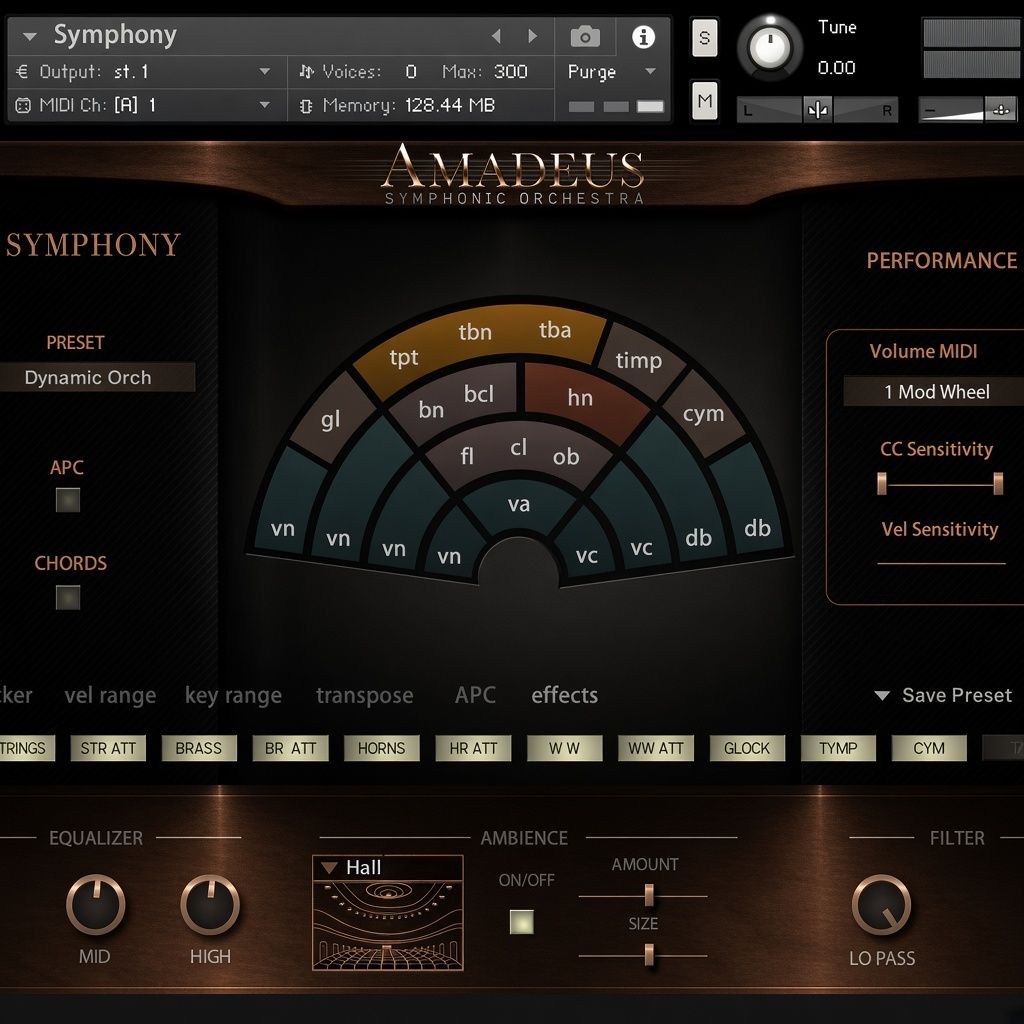
Task: Click the Memory chip icon
Action: click(x=306, y=106)
